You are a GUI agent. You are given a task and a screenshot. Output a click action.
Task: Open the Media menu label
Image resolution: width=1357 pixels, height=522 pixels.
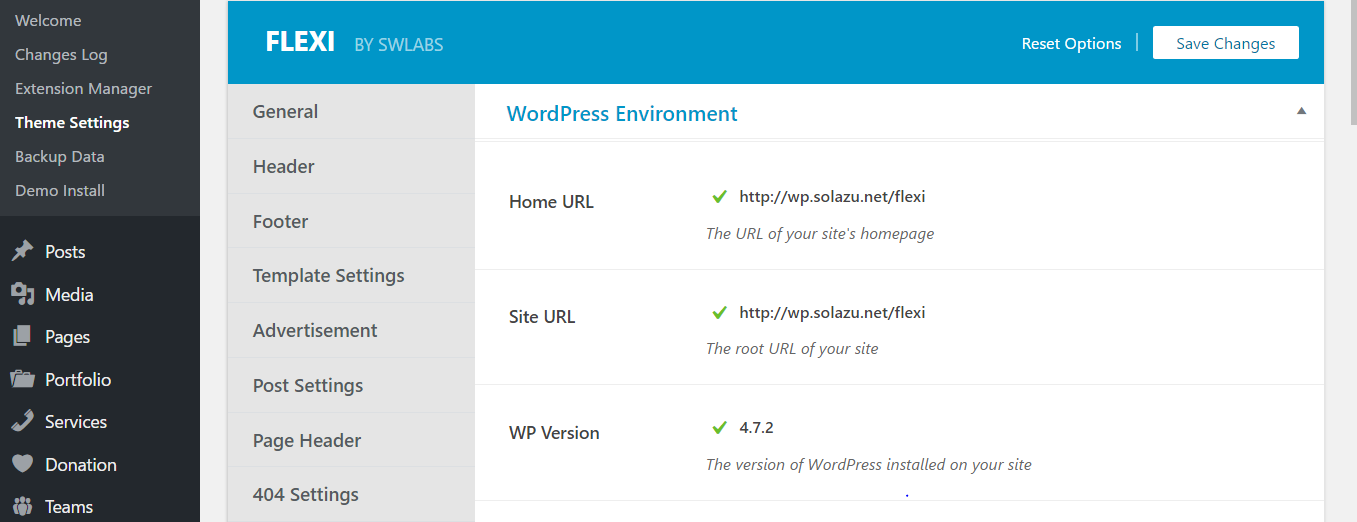pos(69,295)
